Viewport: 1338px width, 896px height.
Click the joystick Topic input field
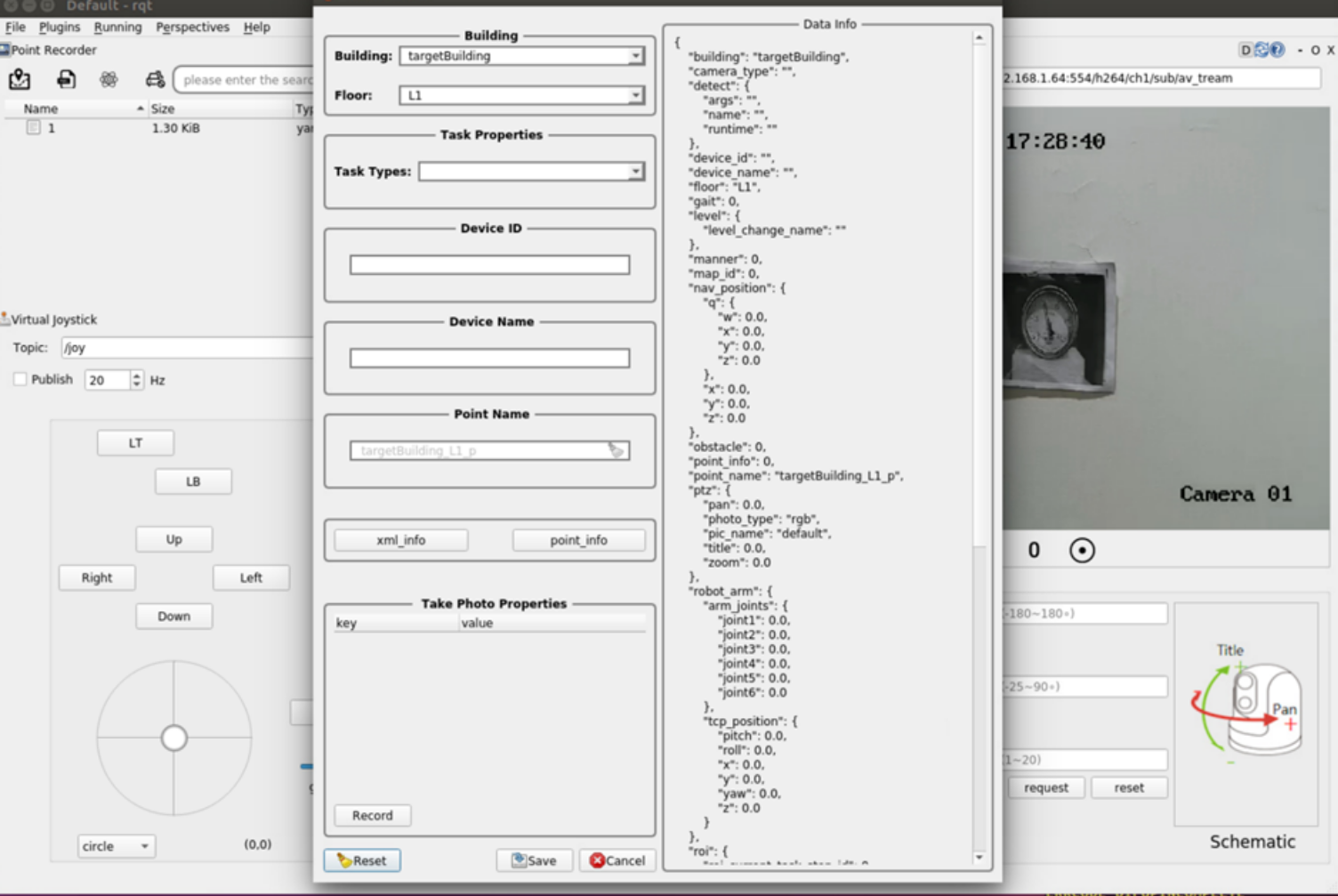[187, 348]
